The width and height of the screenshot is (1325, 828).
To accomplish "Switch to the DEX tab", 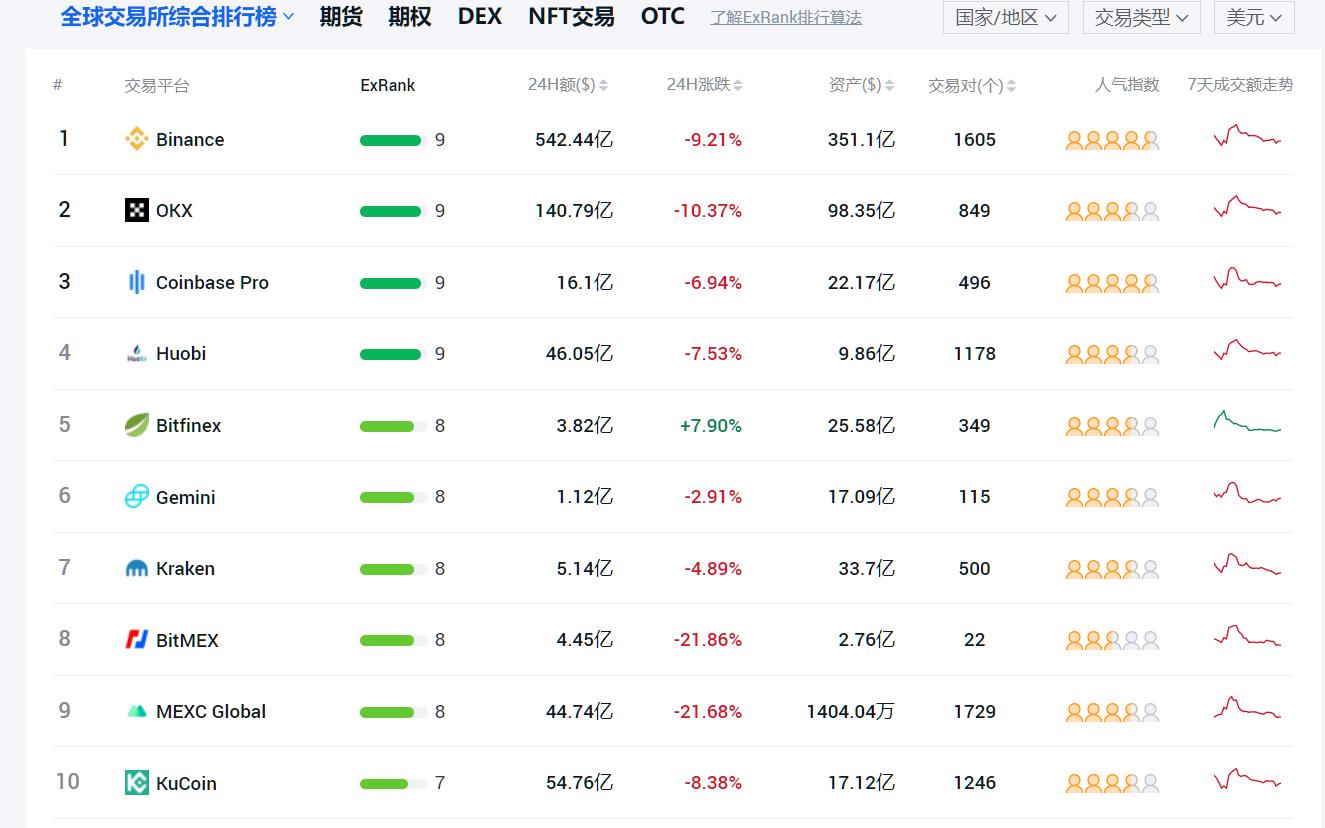I will point(480,16).
